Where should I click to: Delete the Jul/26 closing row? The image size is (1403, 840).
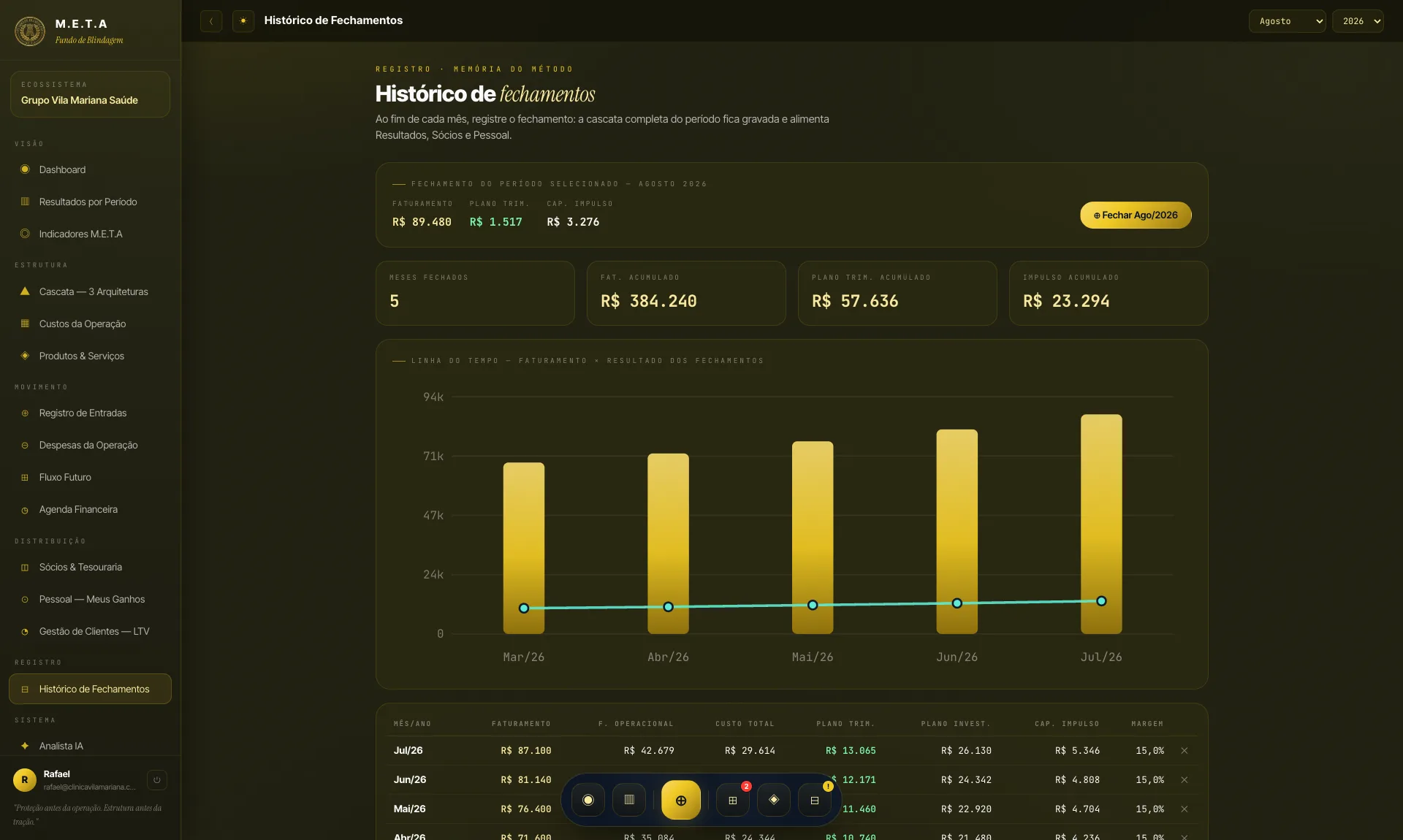click(1185, 751)
